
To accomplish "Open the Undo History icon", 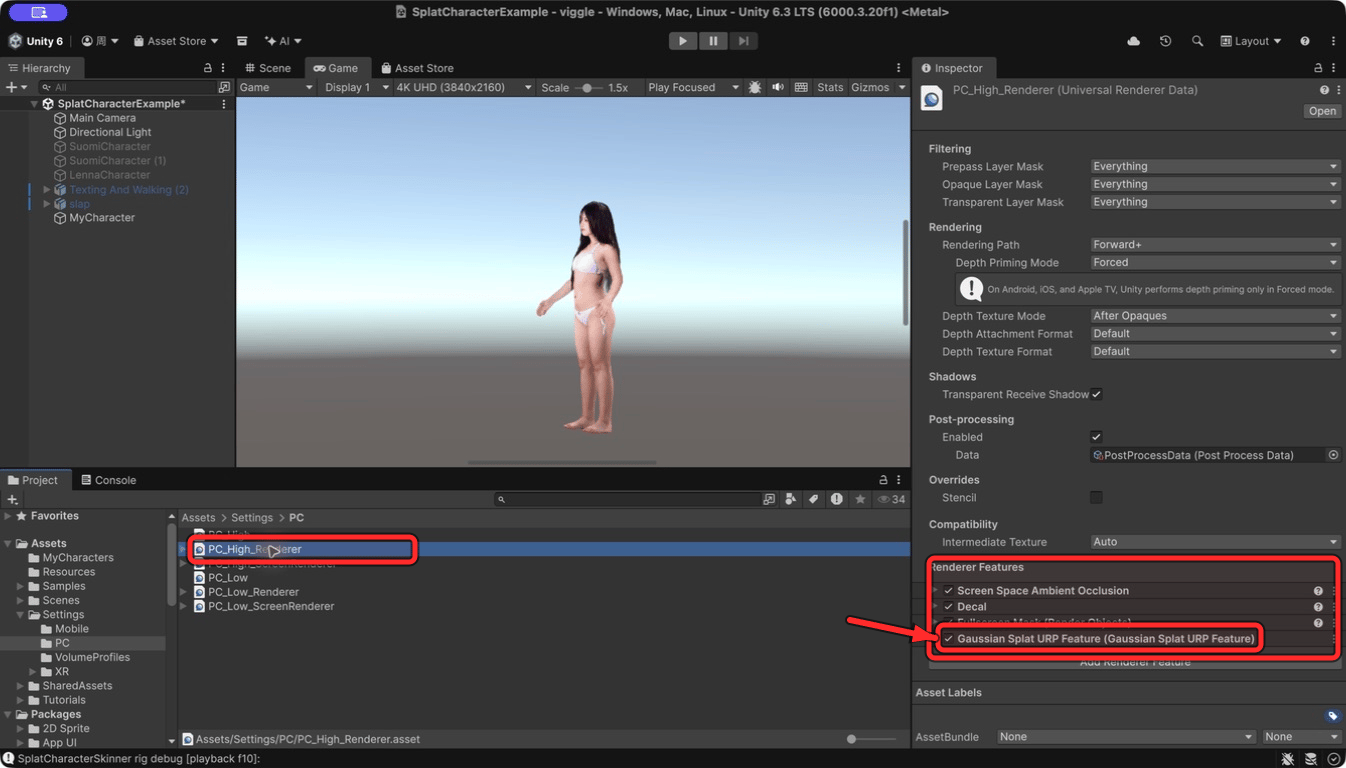I will pos(1165,41).
